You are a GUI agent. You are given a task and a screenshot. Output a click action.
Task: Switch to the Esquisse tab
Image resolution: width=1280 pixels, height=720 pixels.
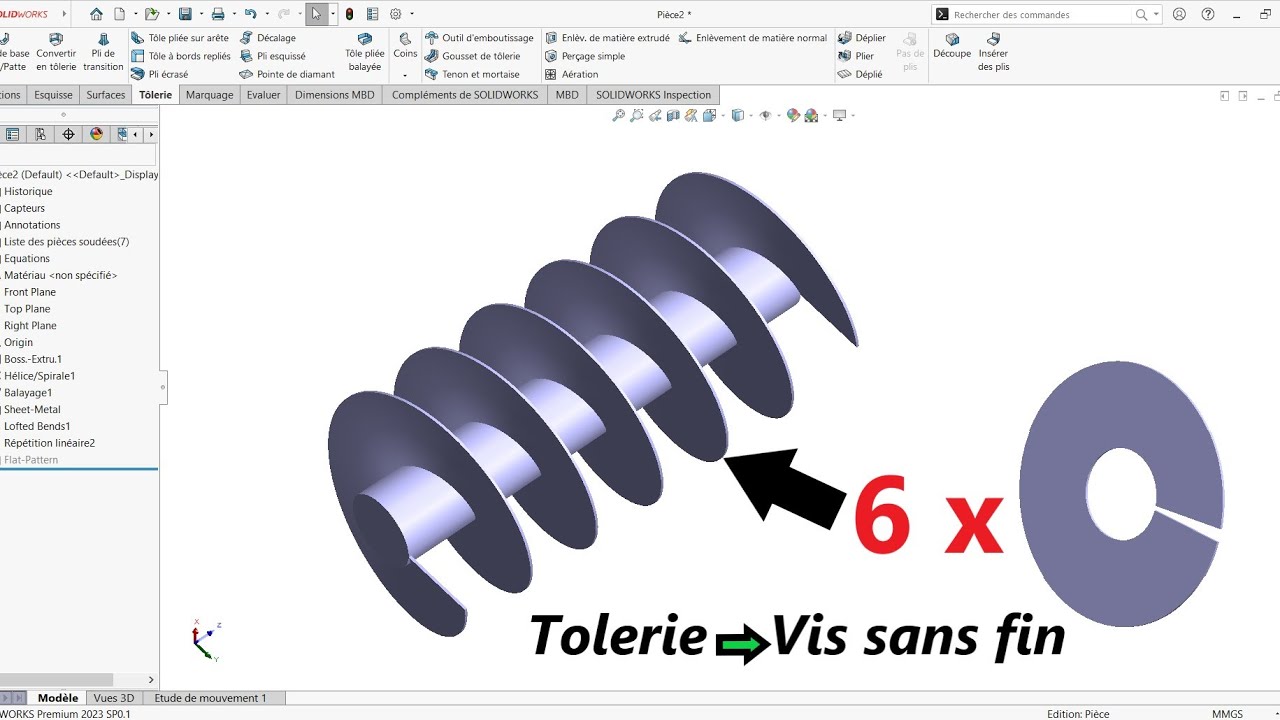(x=53, y=95)
